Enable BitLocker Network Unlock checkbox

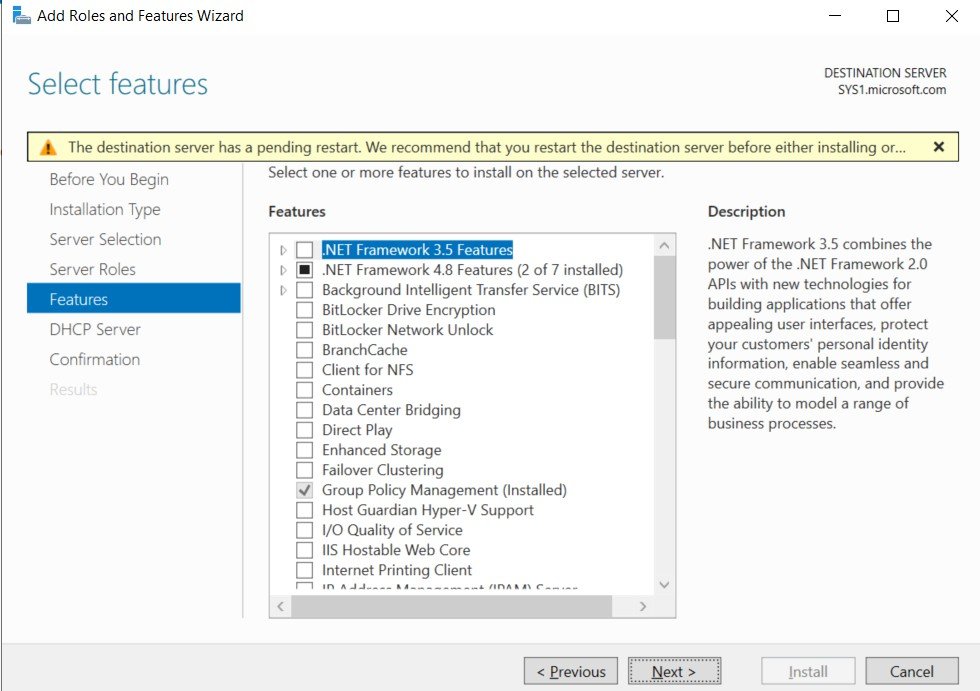click(304, 330)
